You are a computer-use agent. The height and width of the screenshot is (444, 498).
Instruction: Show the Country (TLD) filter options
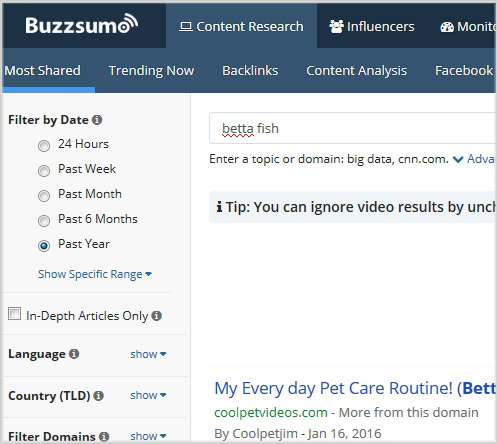(148, 395)
